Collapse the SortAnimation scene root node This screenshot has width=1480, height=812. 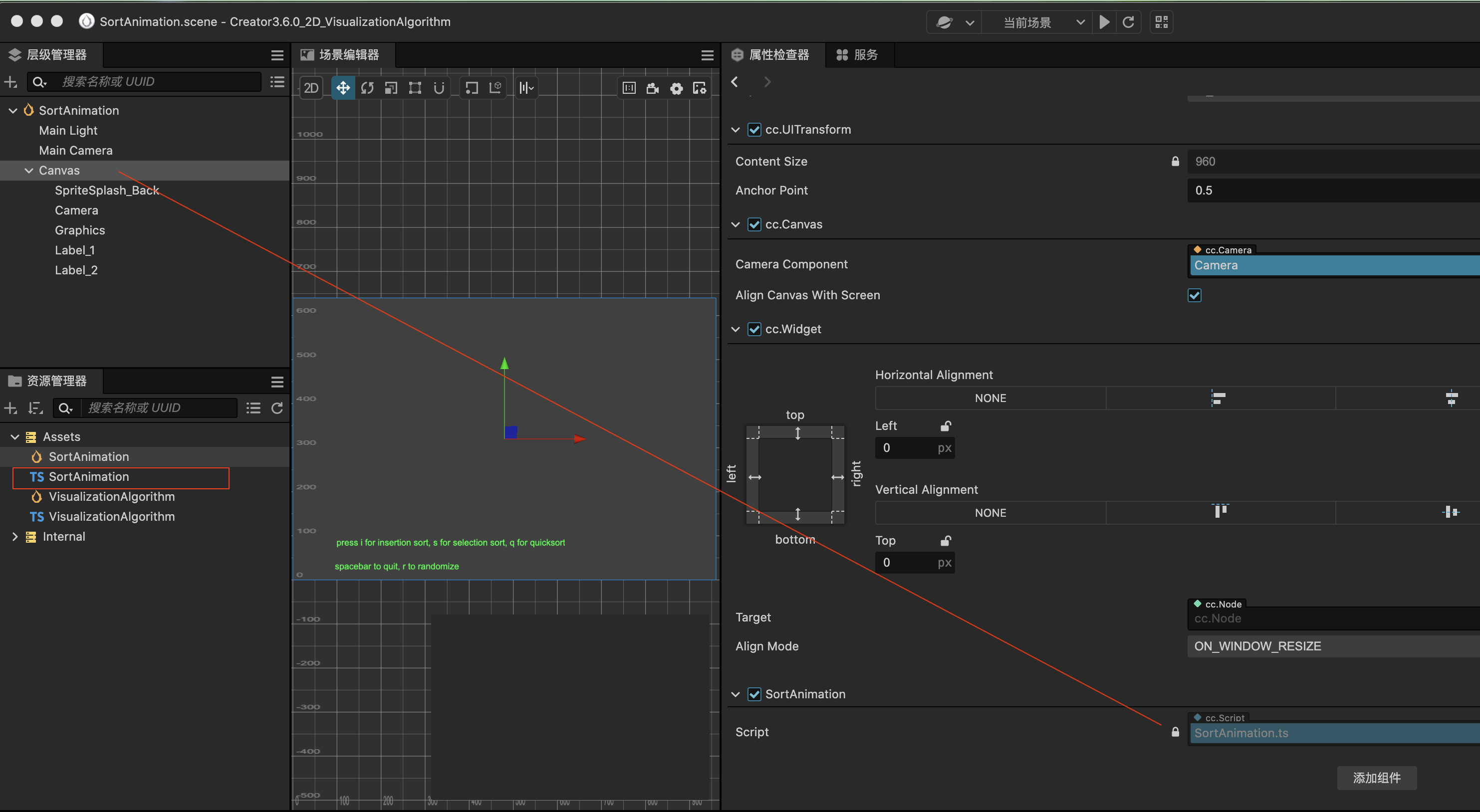click(13, 111)
